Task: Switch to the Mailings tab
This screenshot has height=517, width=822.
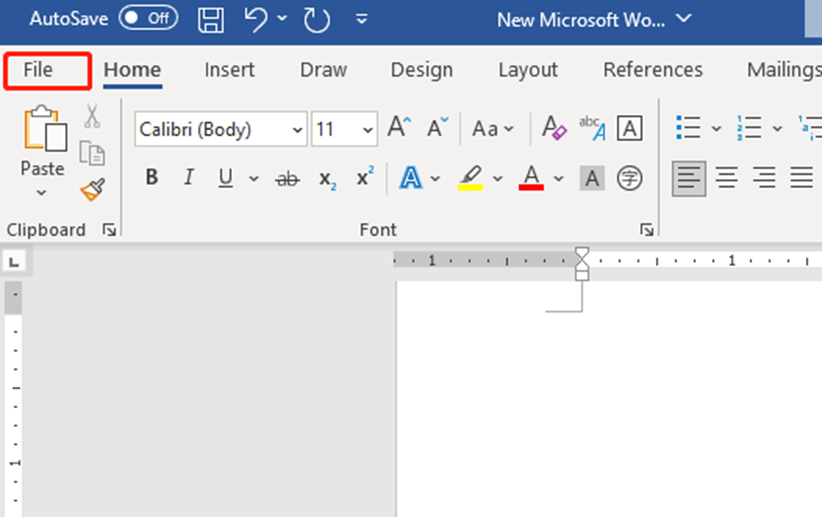Action: tap(784, 70)
